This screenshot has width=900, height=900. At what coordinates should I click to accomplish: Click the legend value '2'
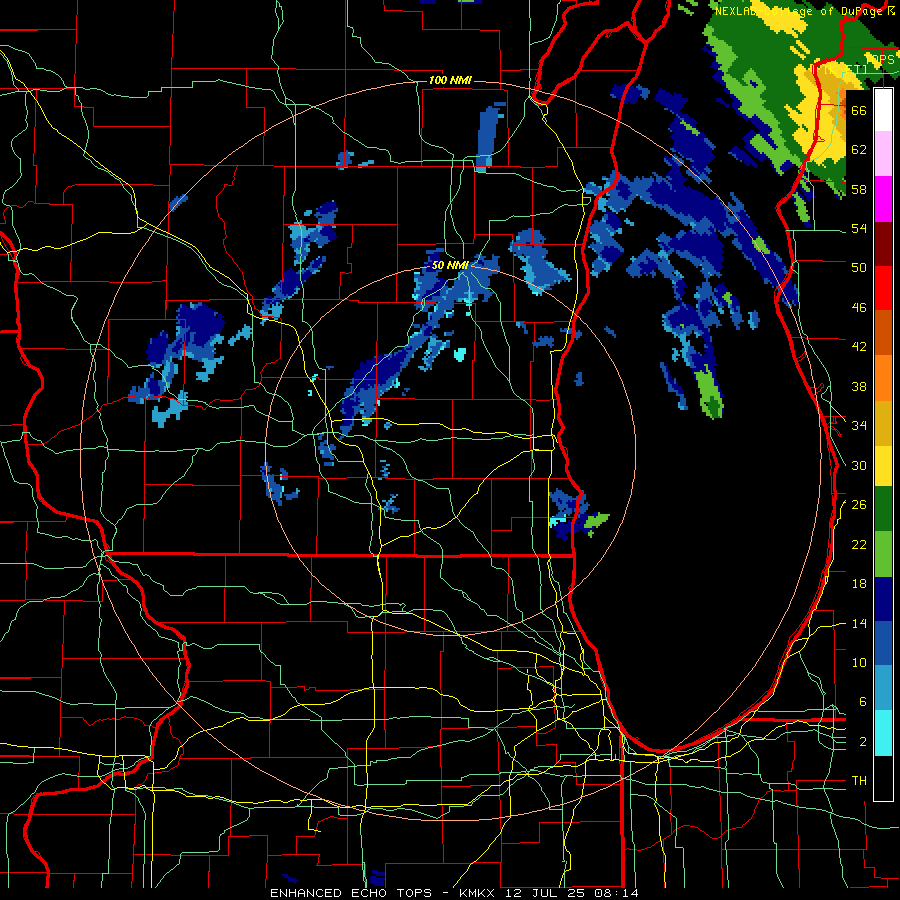pos(863,742)
